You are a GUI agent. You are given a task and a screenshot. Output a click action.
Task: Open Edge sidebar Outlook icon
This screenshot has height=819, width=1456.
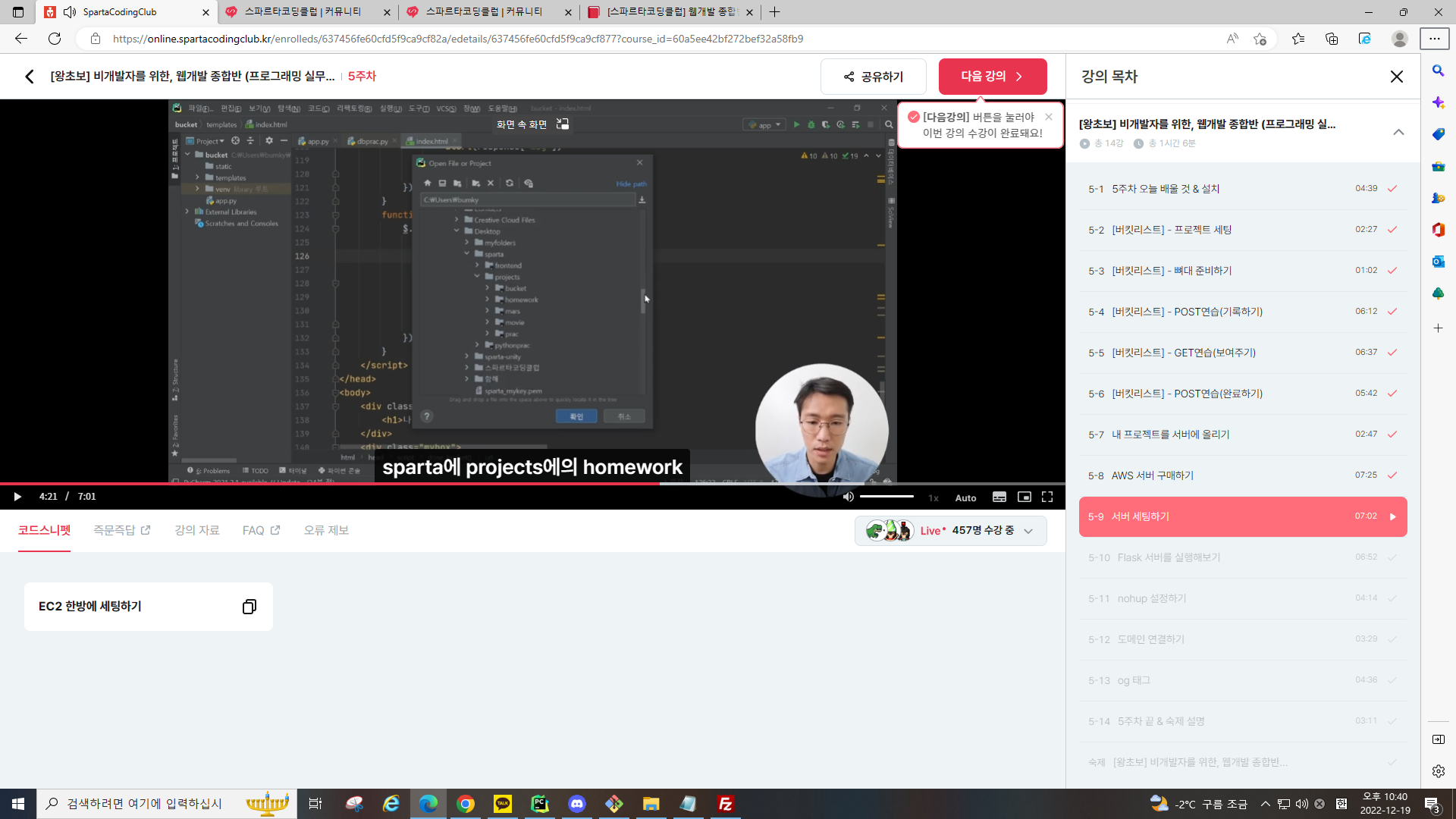[x=1438, y=262]
